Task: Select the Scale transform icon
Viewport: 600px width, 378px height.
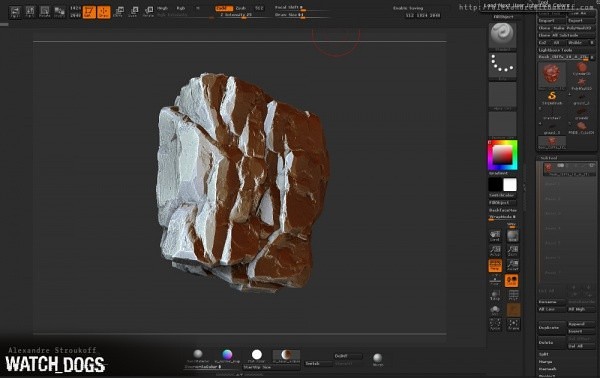Action: [x=133, y=12]
